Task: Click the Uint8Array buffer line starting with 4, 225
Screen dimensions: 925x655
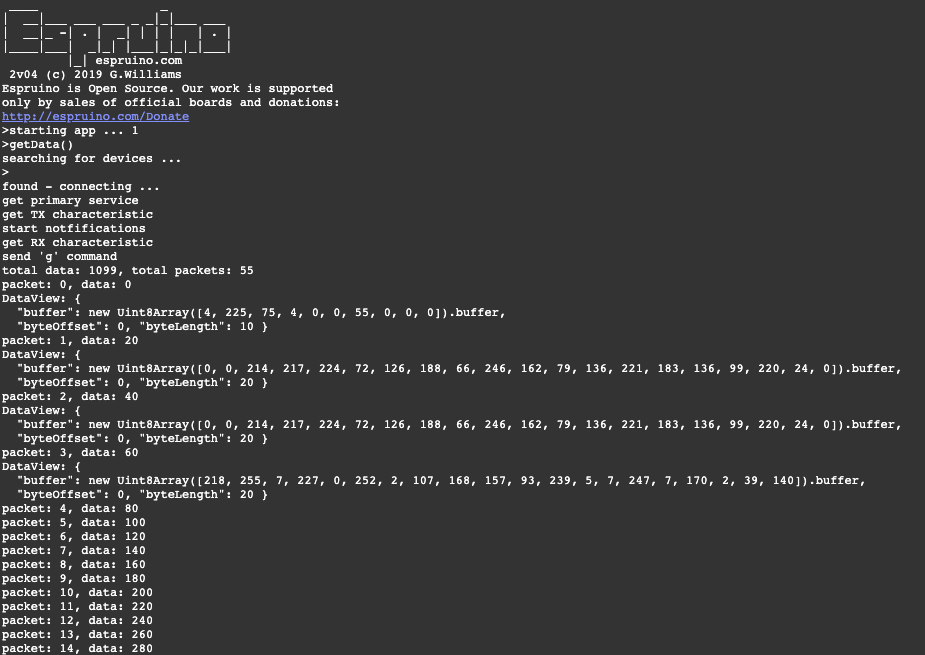Action: (261, 313)
